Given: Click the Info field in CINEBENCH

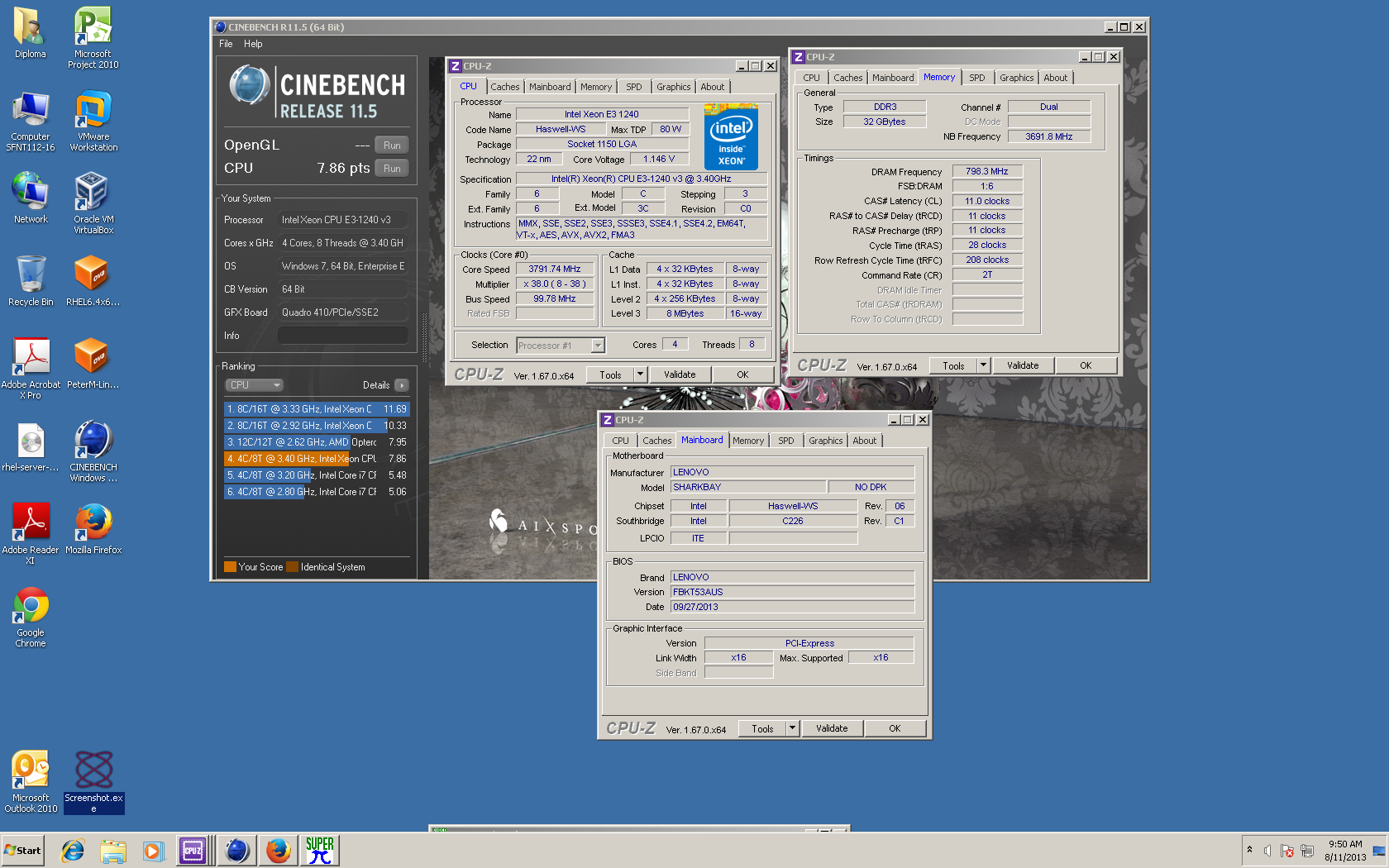Looking at the screenshot, I should pos(342,336).
